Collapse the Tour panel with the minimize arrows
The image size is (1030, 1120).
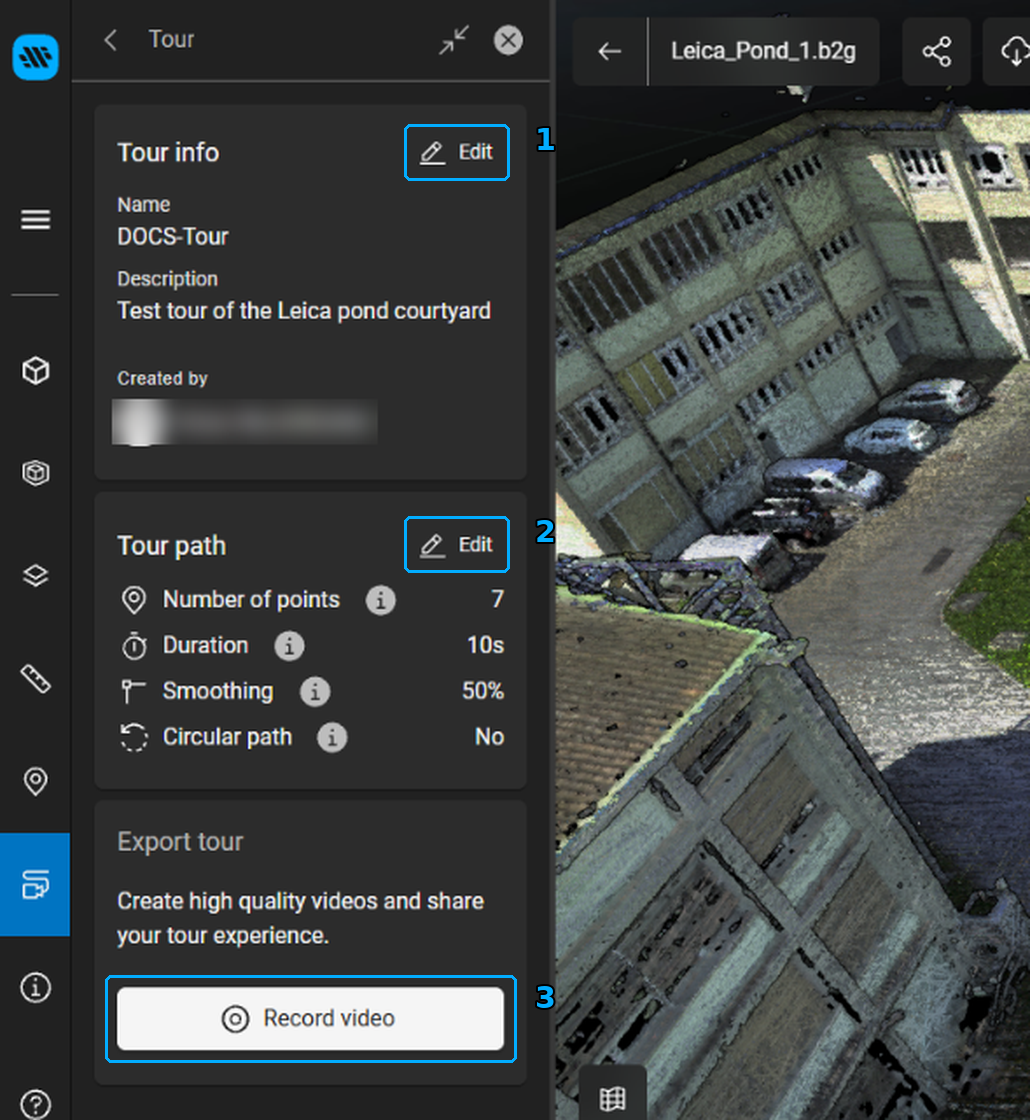coord(454,39)
